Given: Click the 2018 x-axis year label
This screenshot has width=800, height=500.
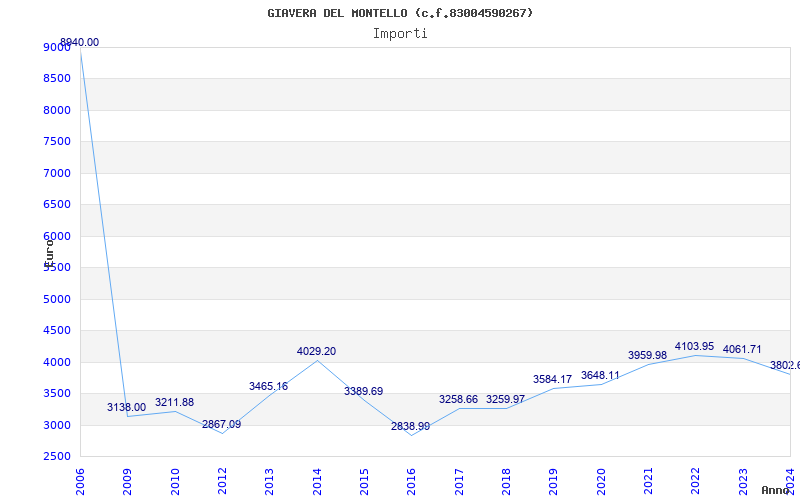Looking at the screenshot, I should [x=506, y=482].
